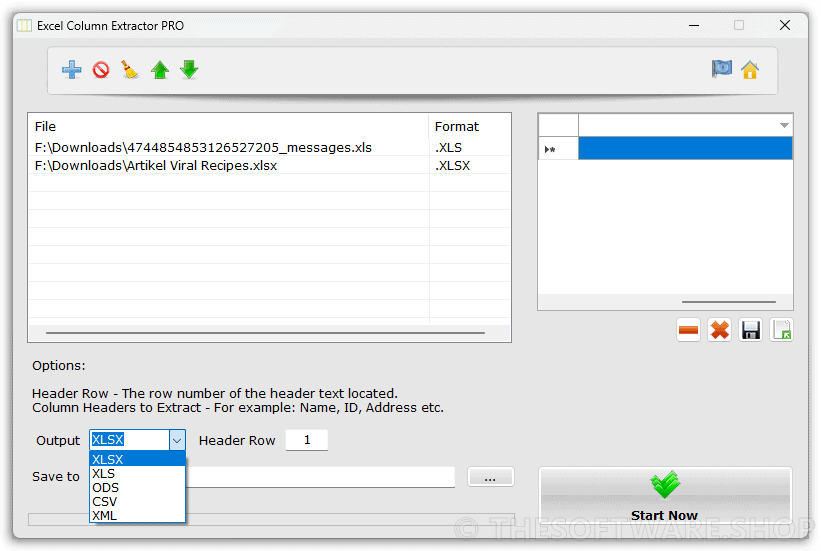Move file up with green up arrow
This screenshot has width=821, height=551.
point(160,70)
